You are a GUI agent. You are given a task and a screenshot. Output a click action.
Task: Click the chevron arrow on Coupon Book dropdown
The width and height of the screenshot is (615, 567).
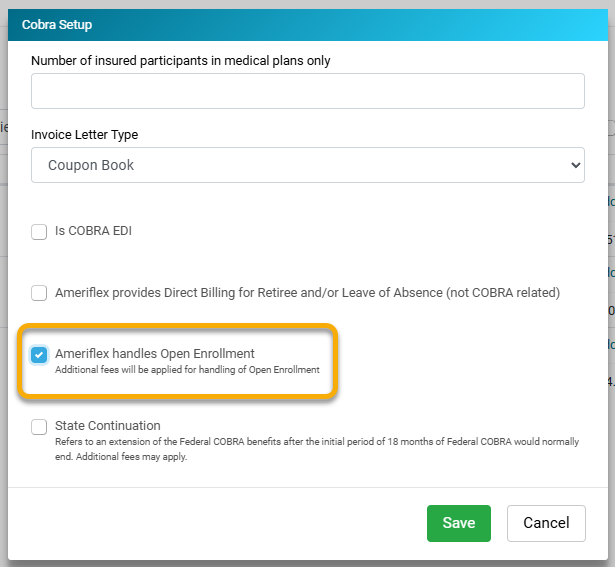[x=575, y=165]
